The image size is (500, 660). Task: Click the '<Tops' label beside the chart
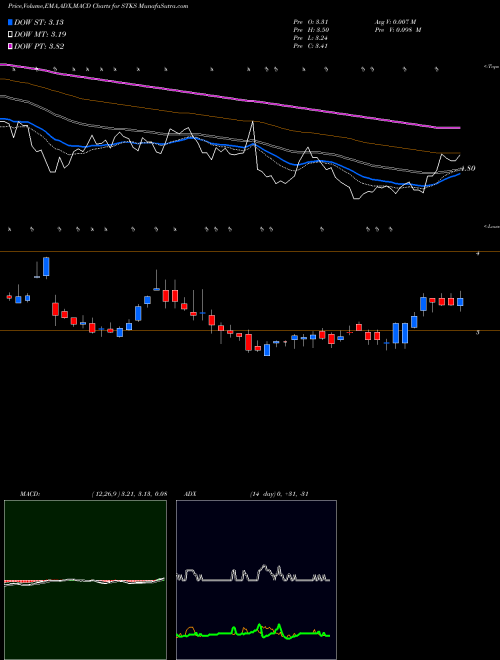coord(492,67)
